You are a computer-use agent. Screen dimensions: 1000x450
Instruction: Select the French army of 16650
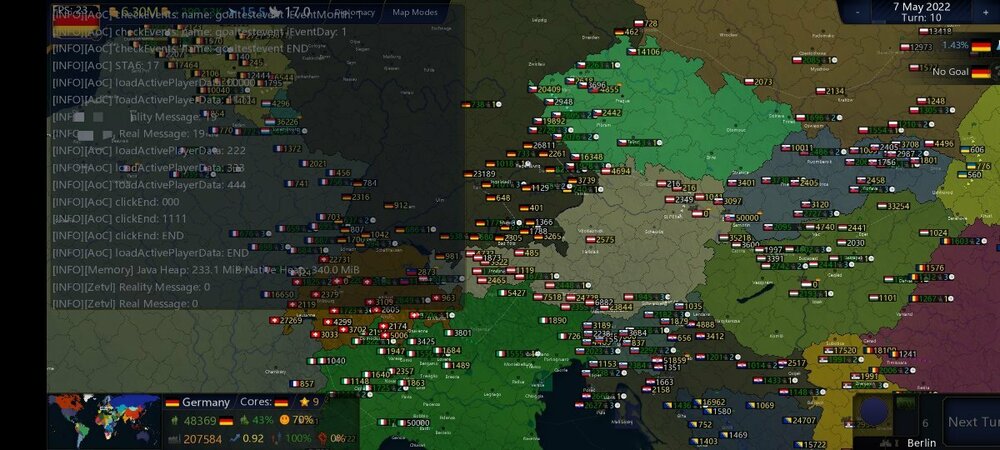pos(278,294)
